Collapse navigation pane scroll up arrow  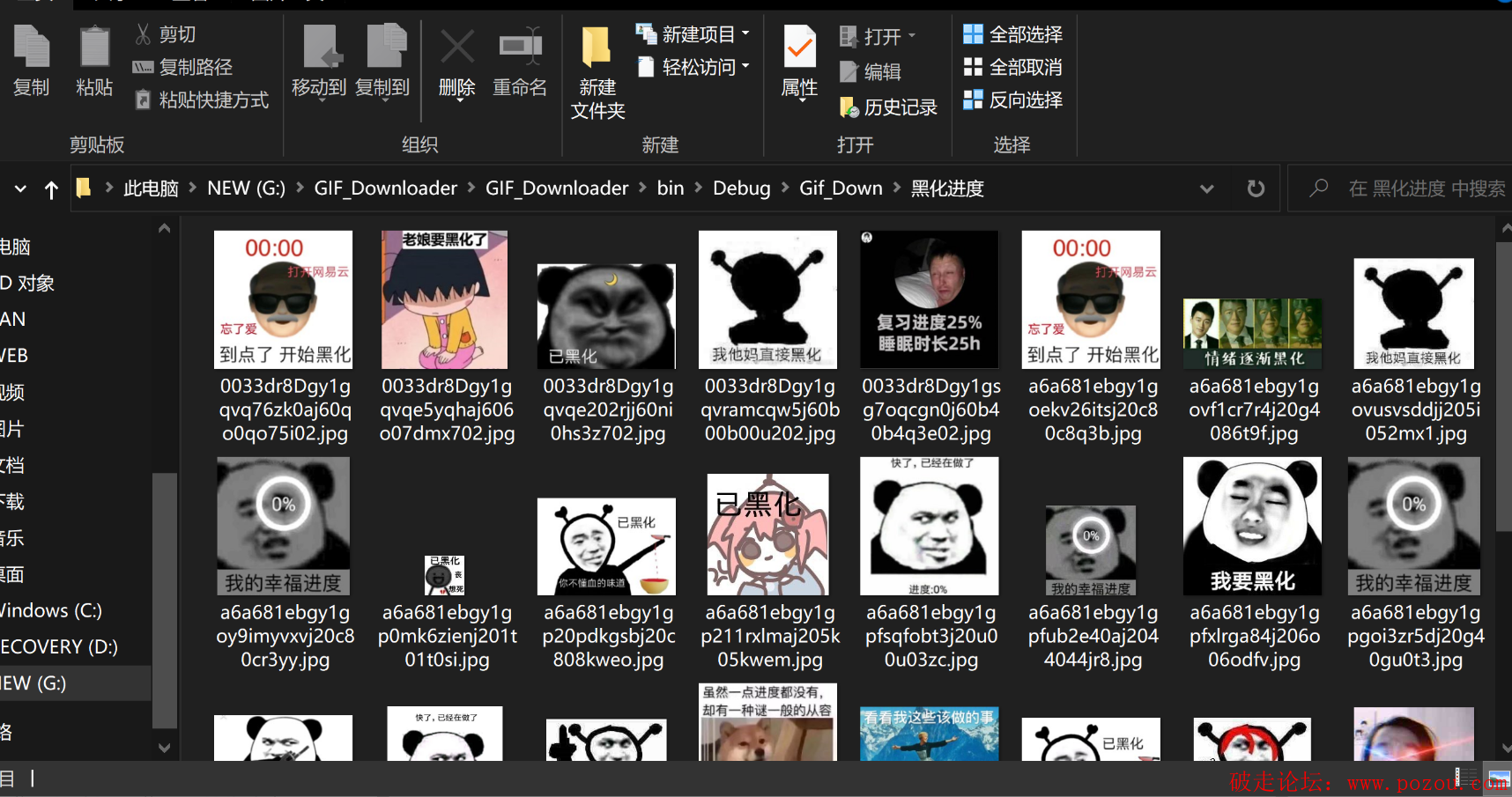coord(164,228)
